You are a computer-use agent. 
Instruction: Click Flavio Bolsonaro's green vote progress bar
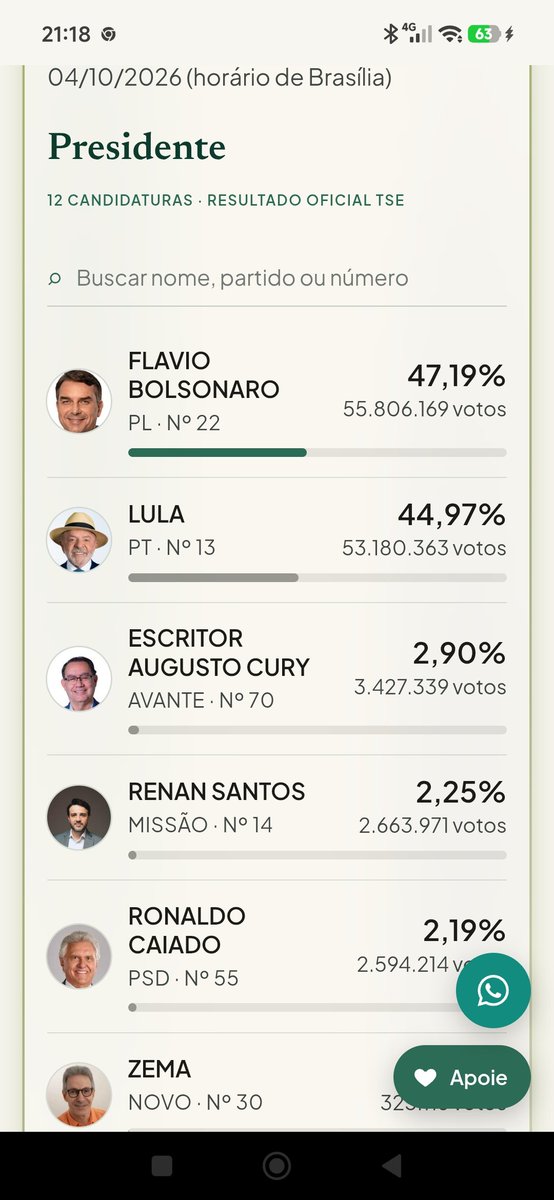217,452
